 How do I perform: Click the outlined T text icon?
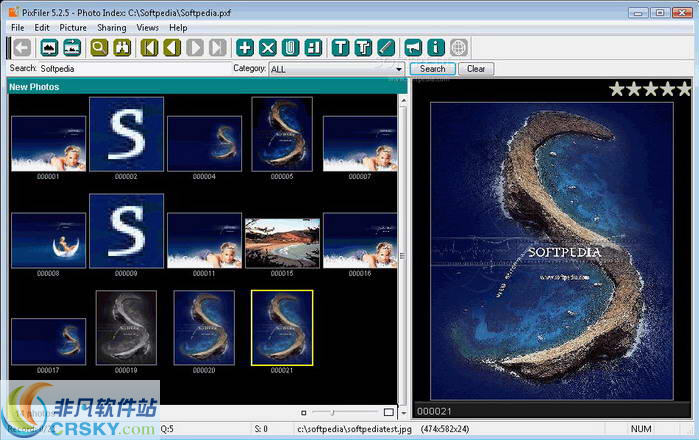pos(363,48)
